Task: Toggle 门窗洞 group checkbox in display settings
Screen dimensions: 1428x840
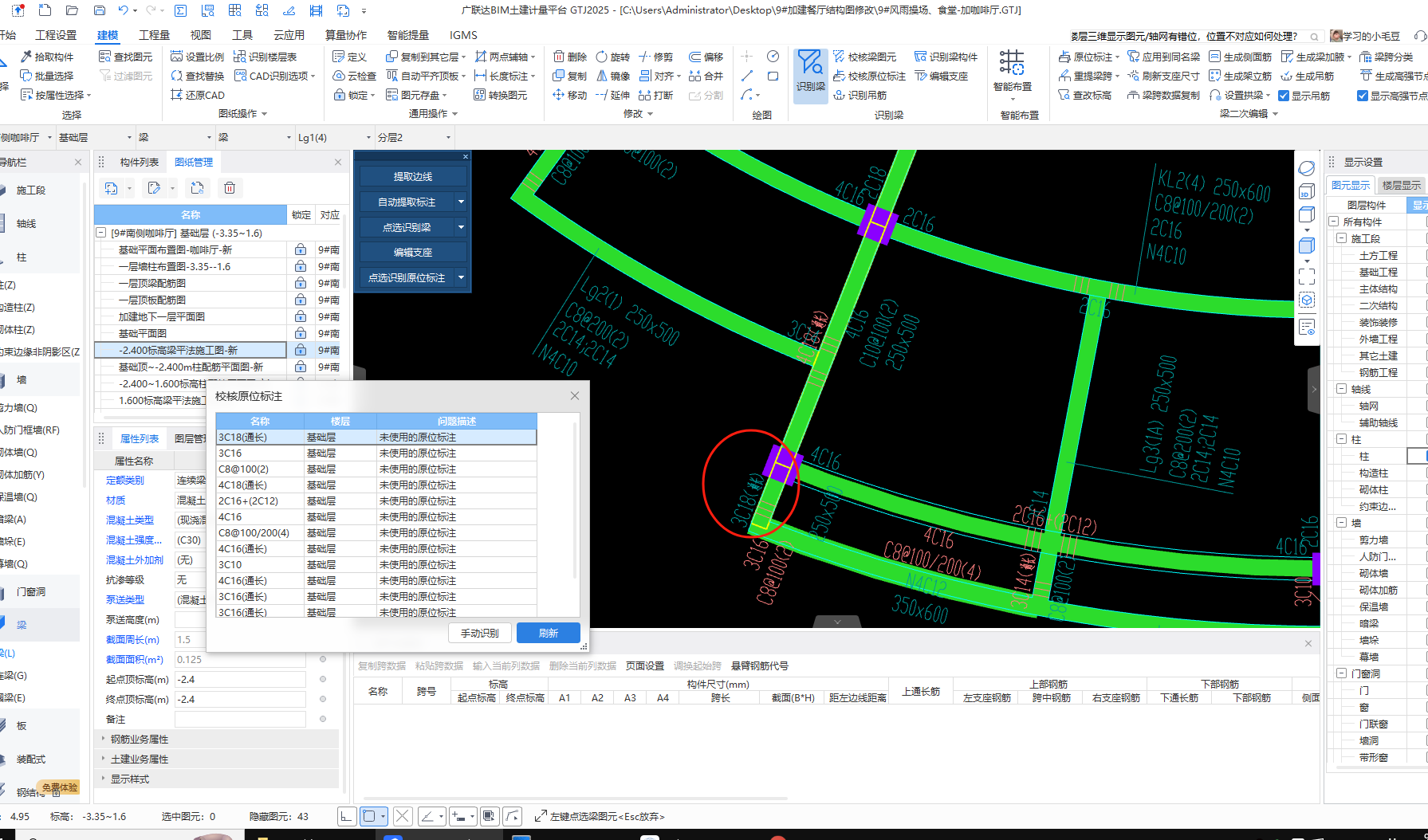Action: 1342,673
